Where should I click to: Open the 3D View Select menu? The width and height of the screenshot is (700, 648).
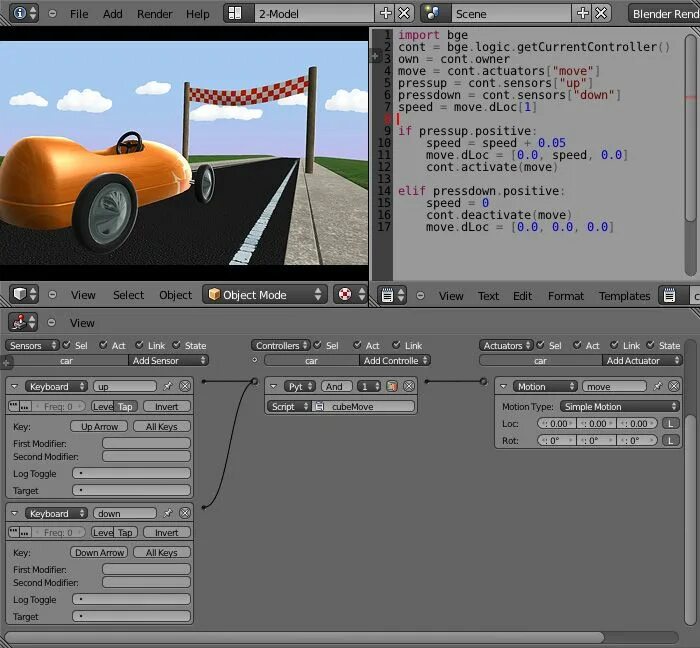click(x=129, y=295)
